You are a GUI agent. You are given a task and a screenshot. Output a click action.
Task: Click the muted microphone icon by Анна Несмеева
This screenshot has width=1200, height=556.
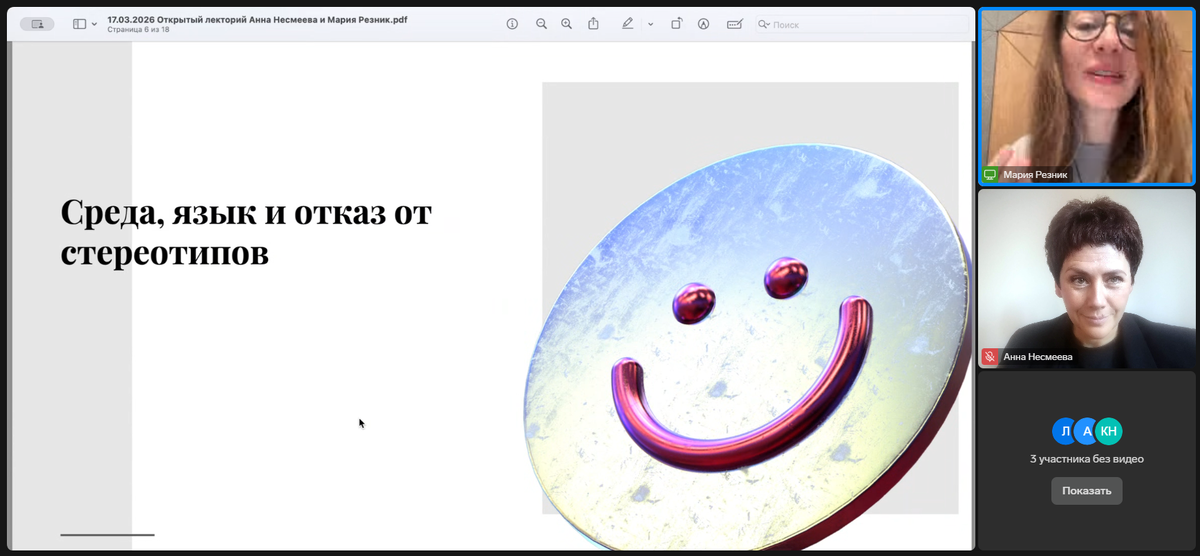point(991,356)
